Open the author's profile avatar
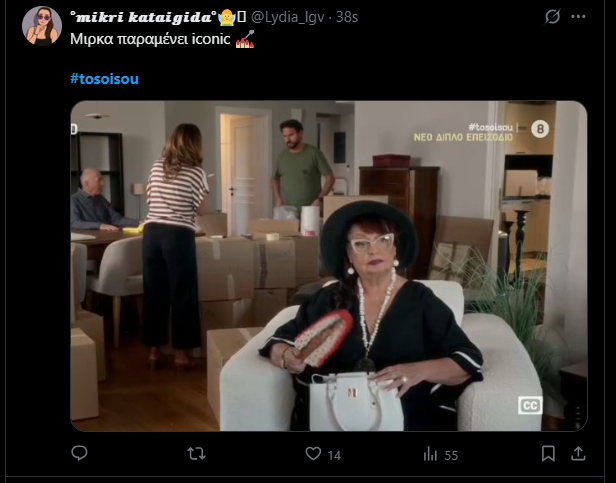The width and height of the screenshot is (616, 483). [x=41, y=25]
